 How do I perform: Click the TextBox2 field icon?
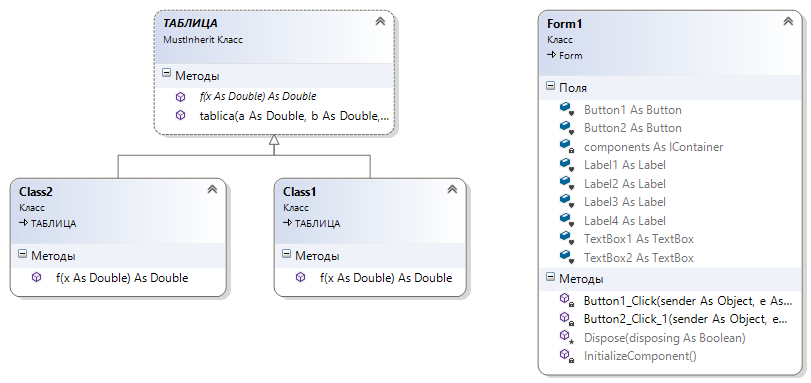click(567, 257)
